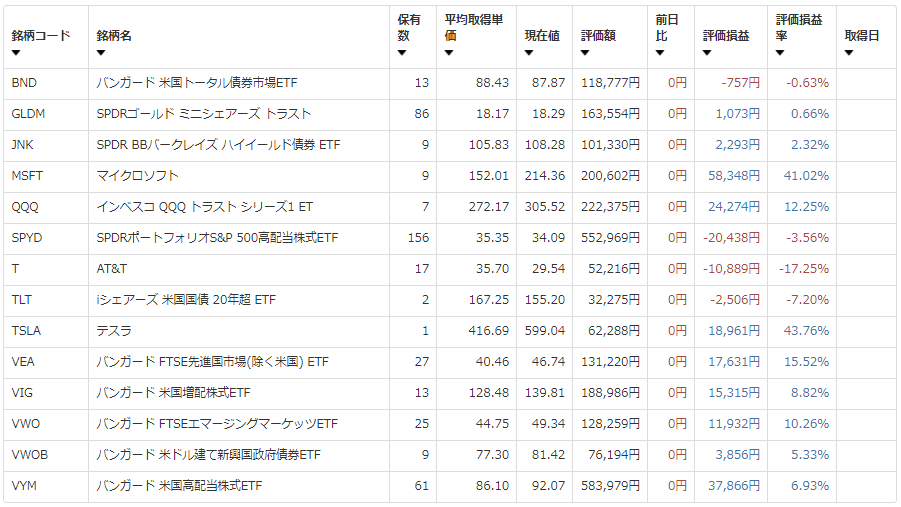Click the 取得日 header label
This screenshot has height=507, width=901.
point(862,36)
